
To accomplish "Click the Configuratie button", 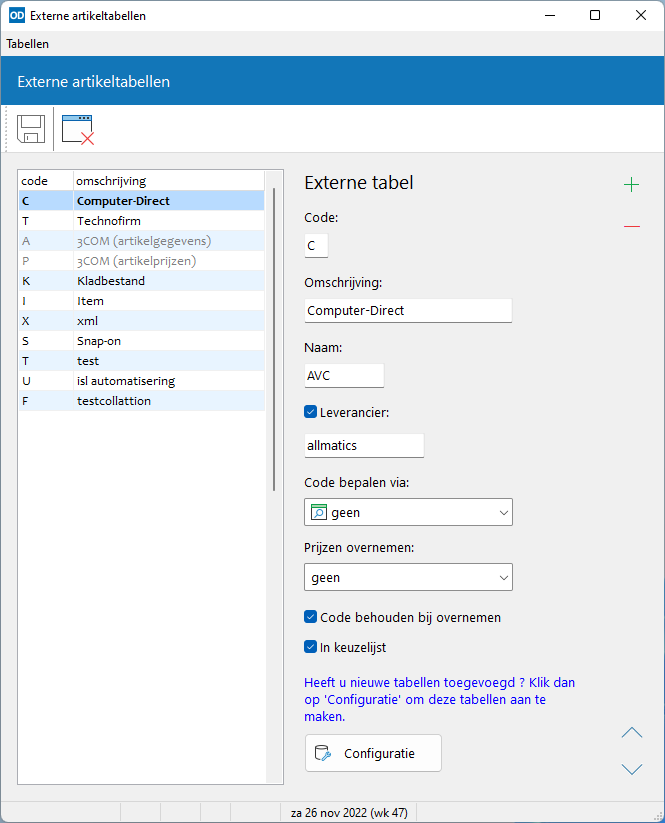I will point(373,753).
